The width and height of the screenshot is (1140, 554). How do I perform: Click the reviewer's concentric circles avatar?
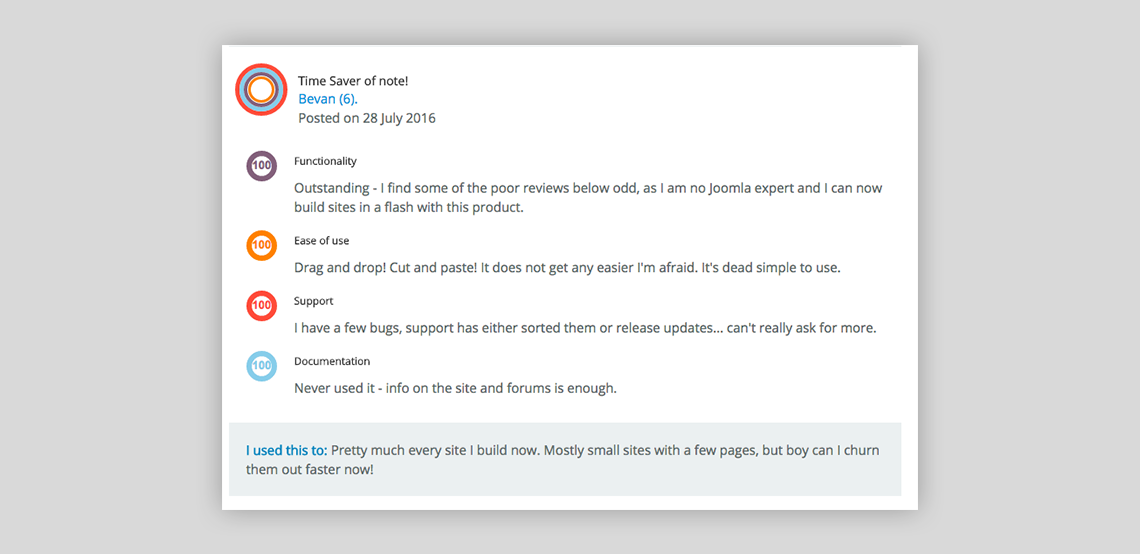coord(261,90)
